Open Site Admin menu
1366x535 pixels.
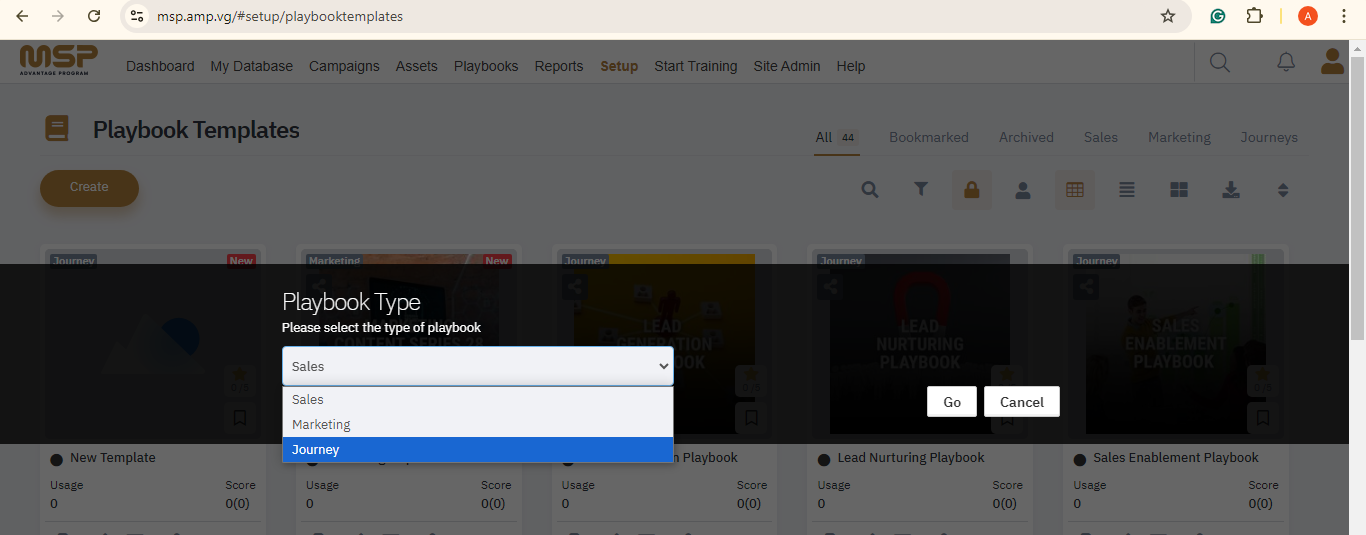pyautogui.click(x=787, y=66)
